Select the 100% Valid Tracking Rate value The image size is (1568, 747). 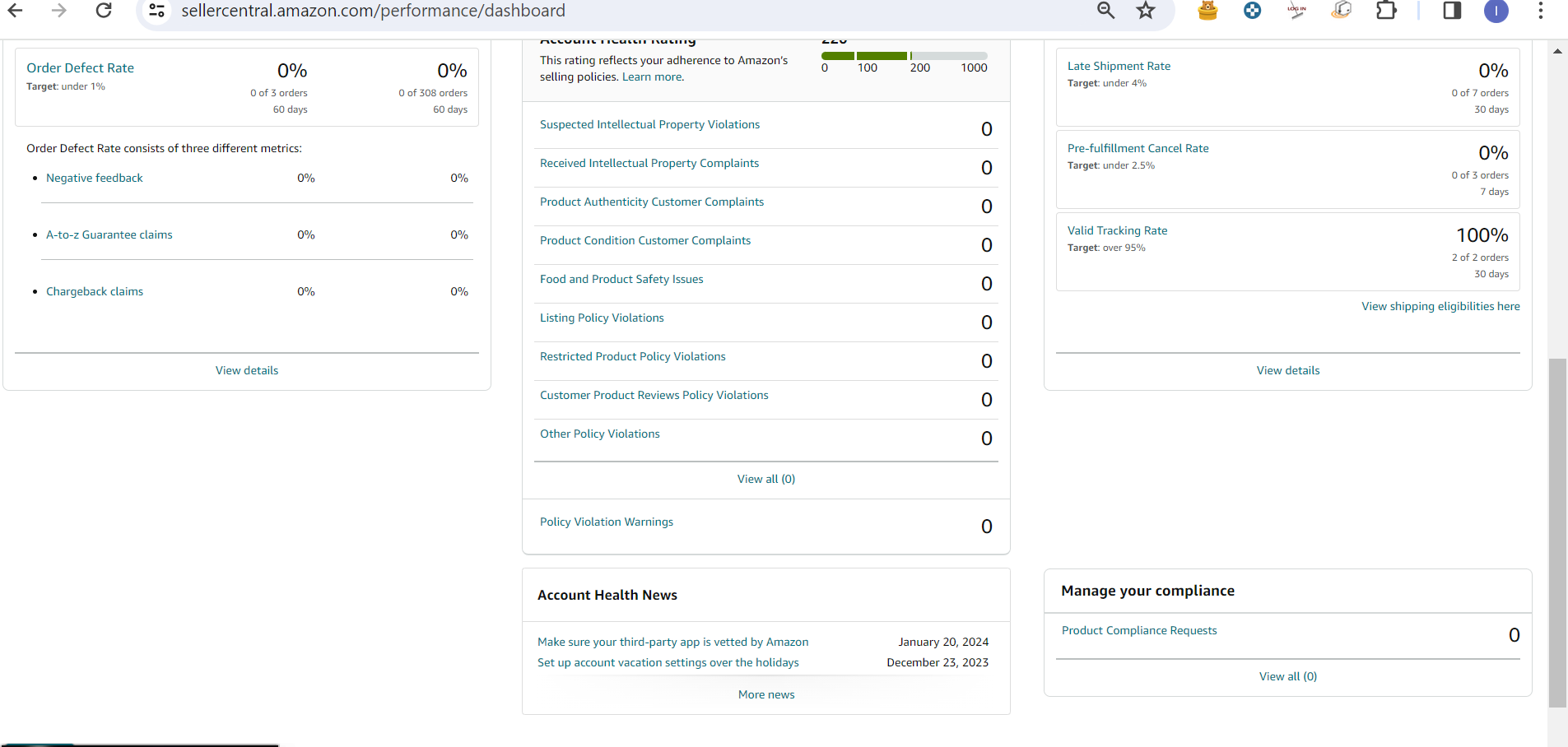pos(1482,235)
